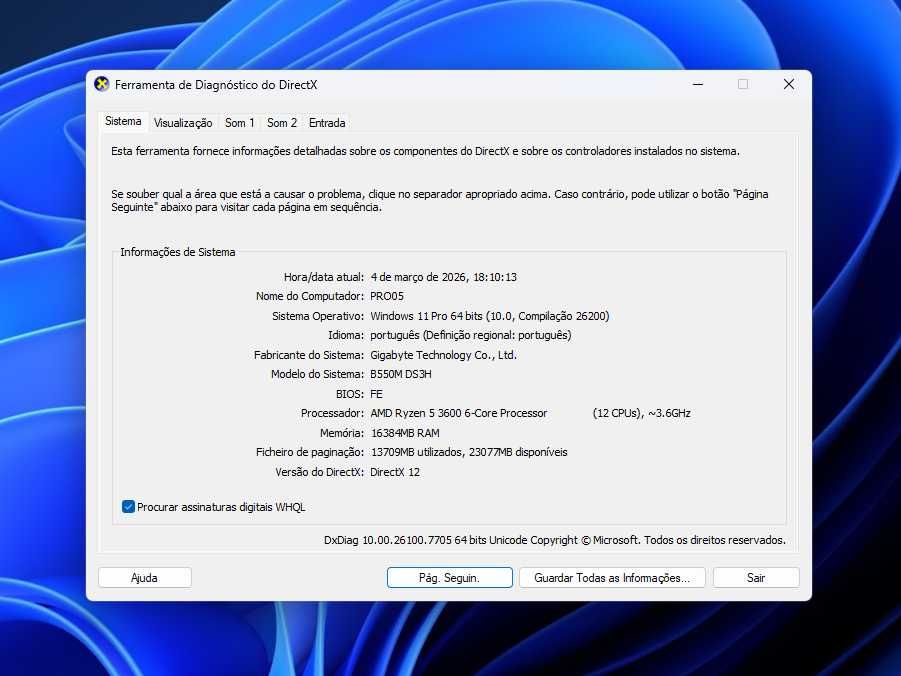This screenshot has width=901, height=676.
Task: Click the DirectX 12 version value
Action: point(395,472)
